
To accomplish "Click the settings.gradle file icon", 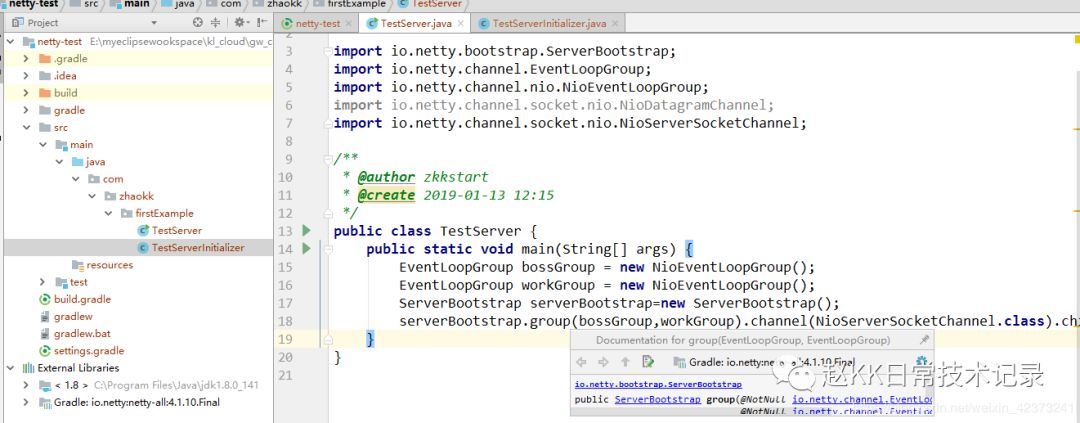I will (45, 351).
